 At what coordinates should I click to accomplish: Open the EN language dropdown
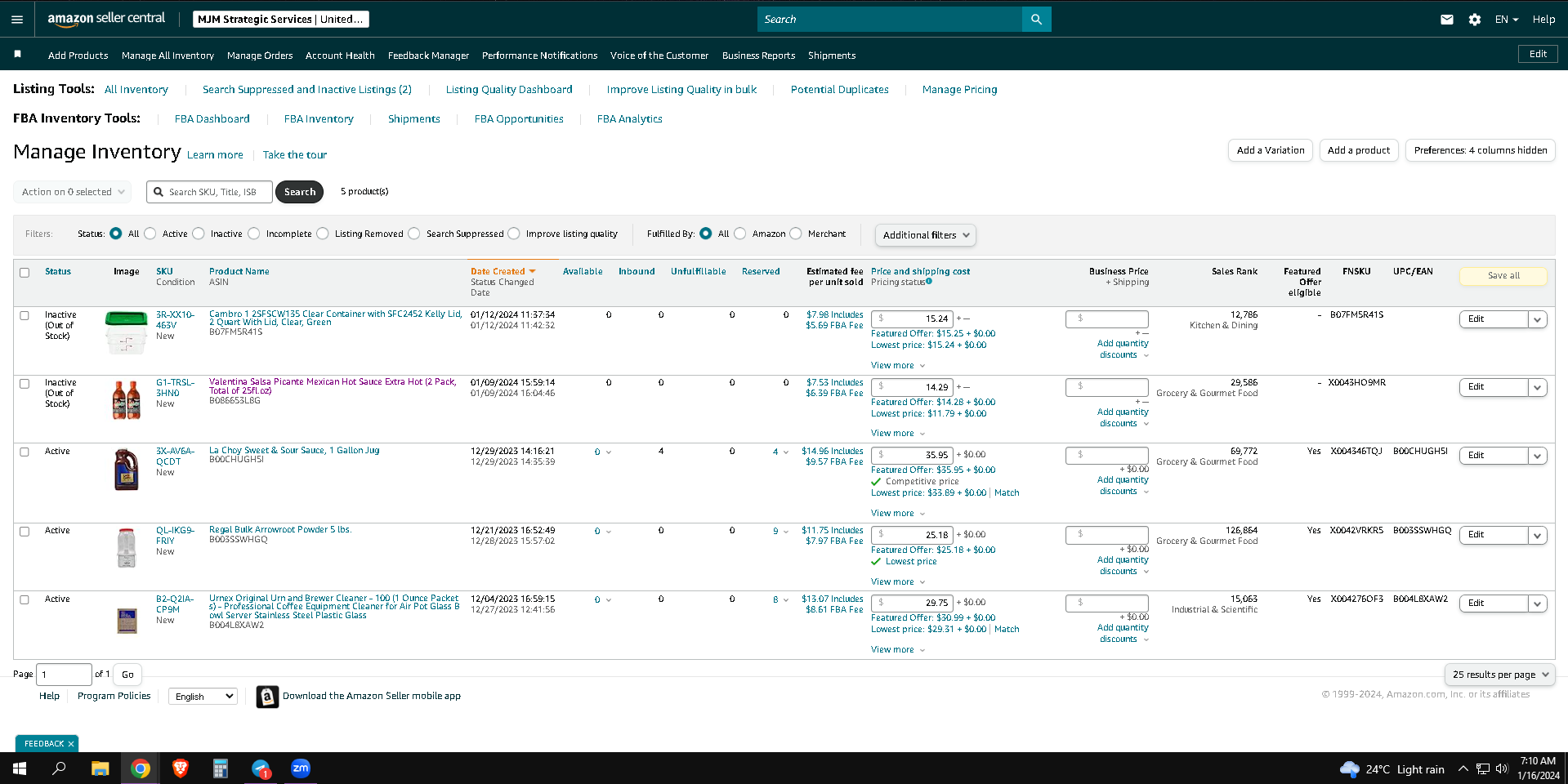(1507, 20)
